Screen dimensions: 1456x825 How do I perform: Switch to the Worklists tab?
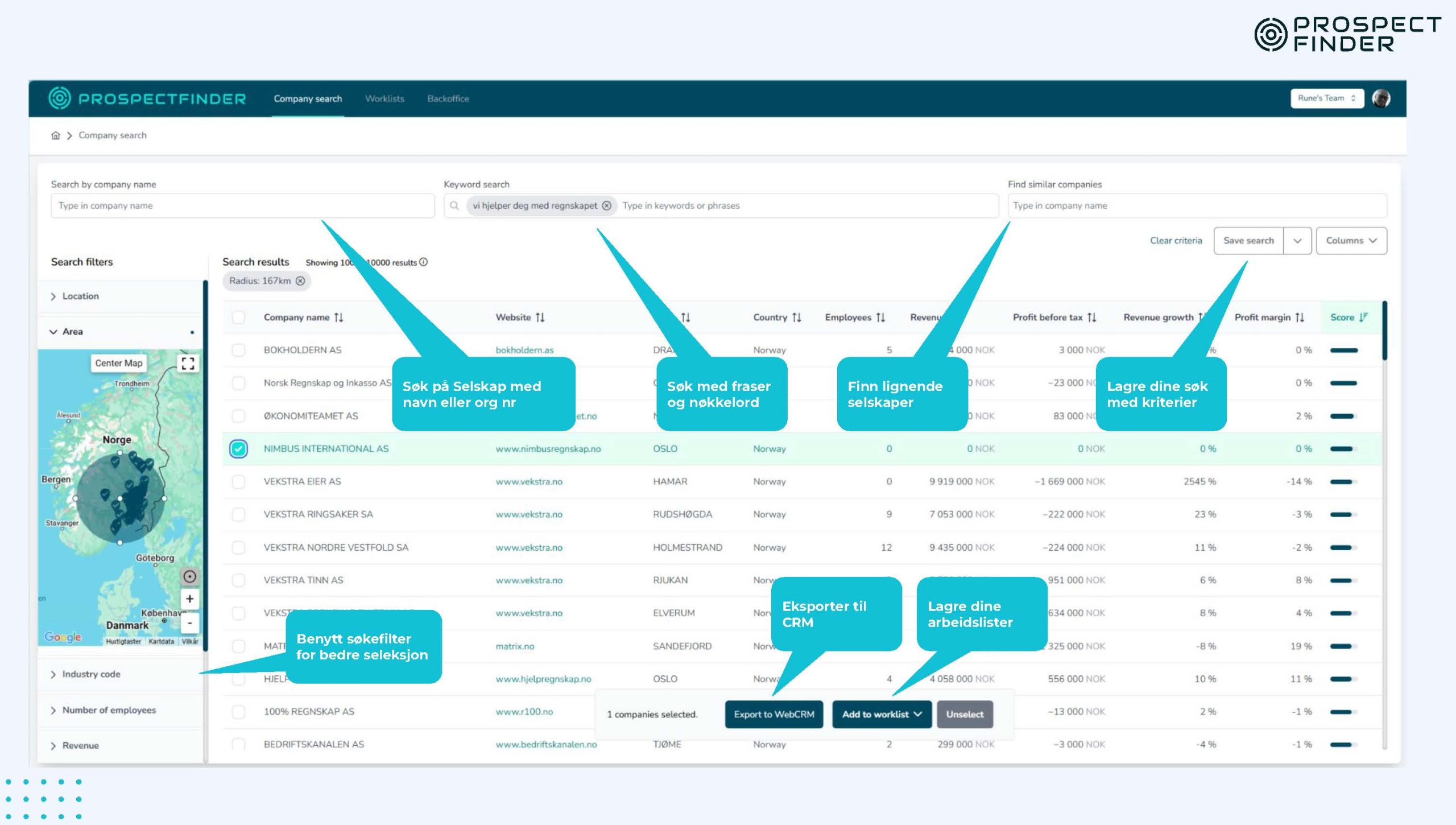[384, 98]
